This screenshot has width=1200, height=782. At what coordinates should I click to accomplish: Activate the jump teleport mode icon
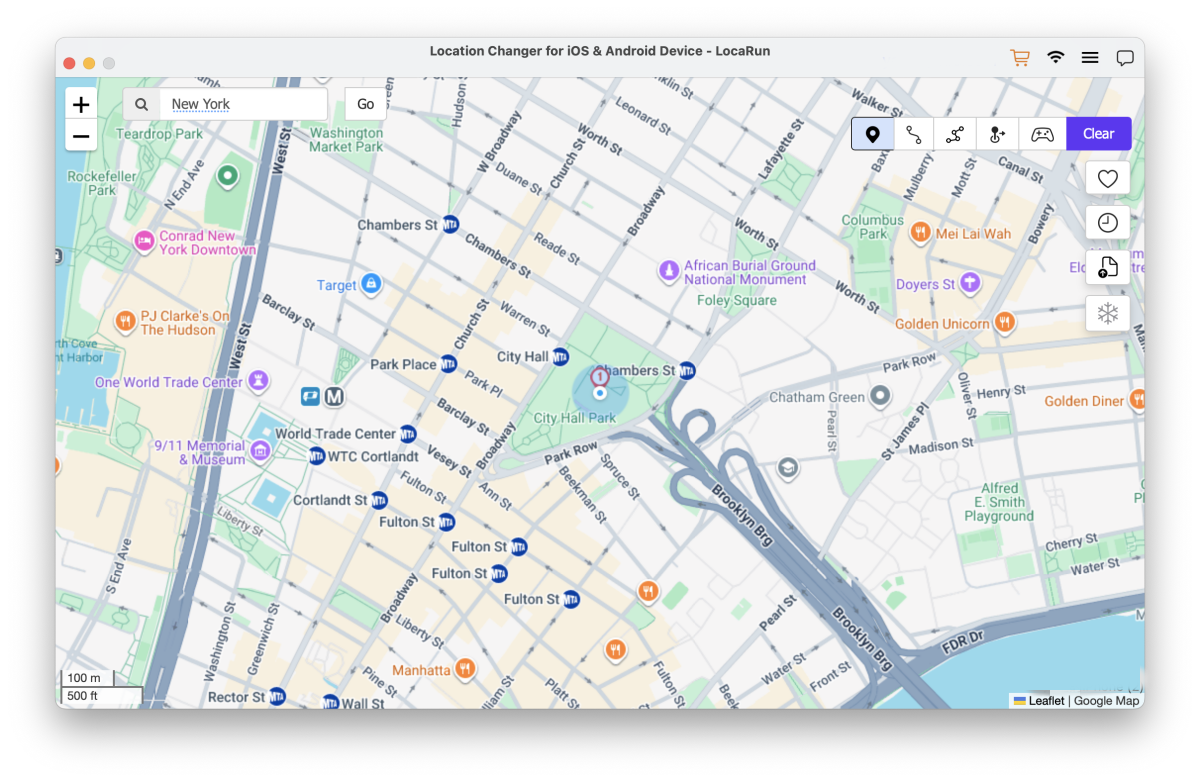(x=997, y=134)
